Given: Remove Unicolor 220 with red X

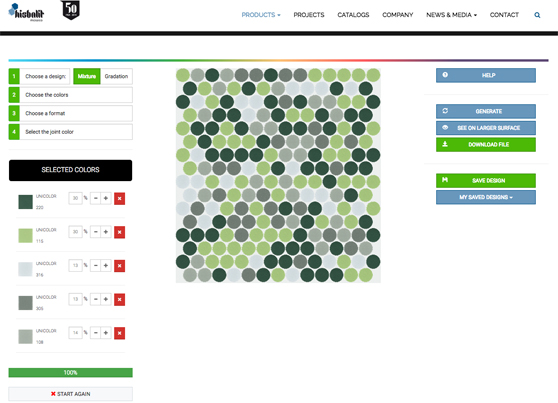Looking at the screenshot, I should [x=120, y=199].
